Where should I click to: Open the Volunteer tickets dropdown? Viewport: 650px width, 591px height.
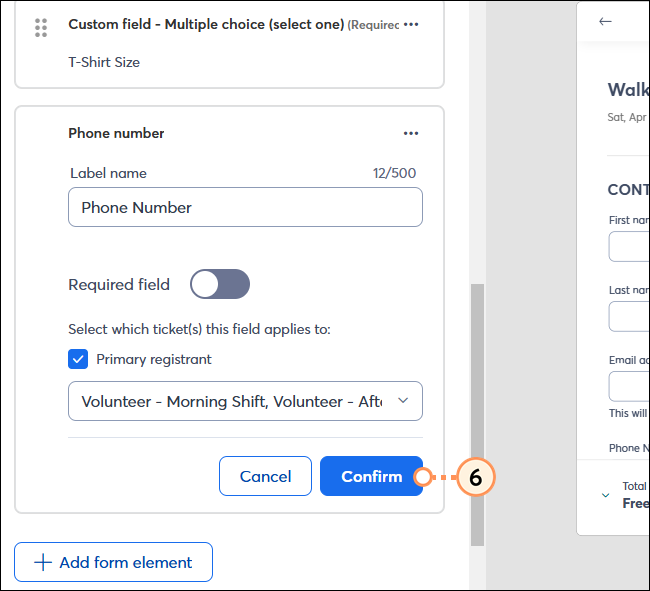245,401
